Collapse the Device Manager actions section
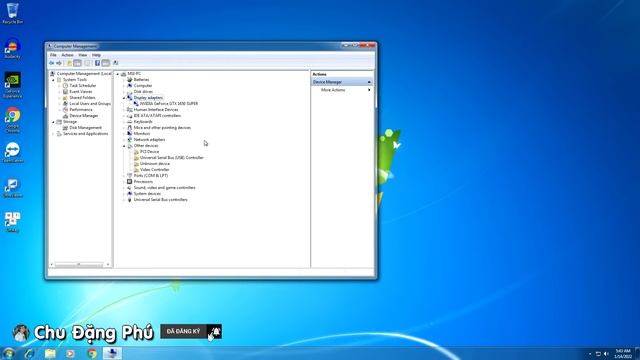 point(369,82)
